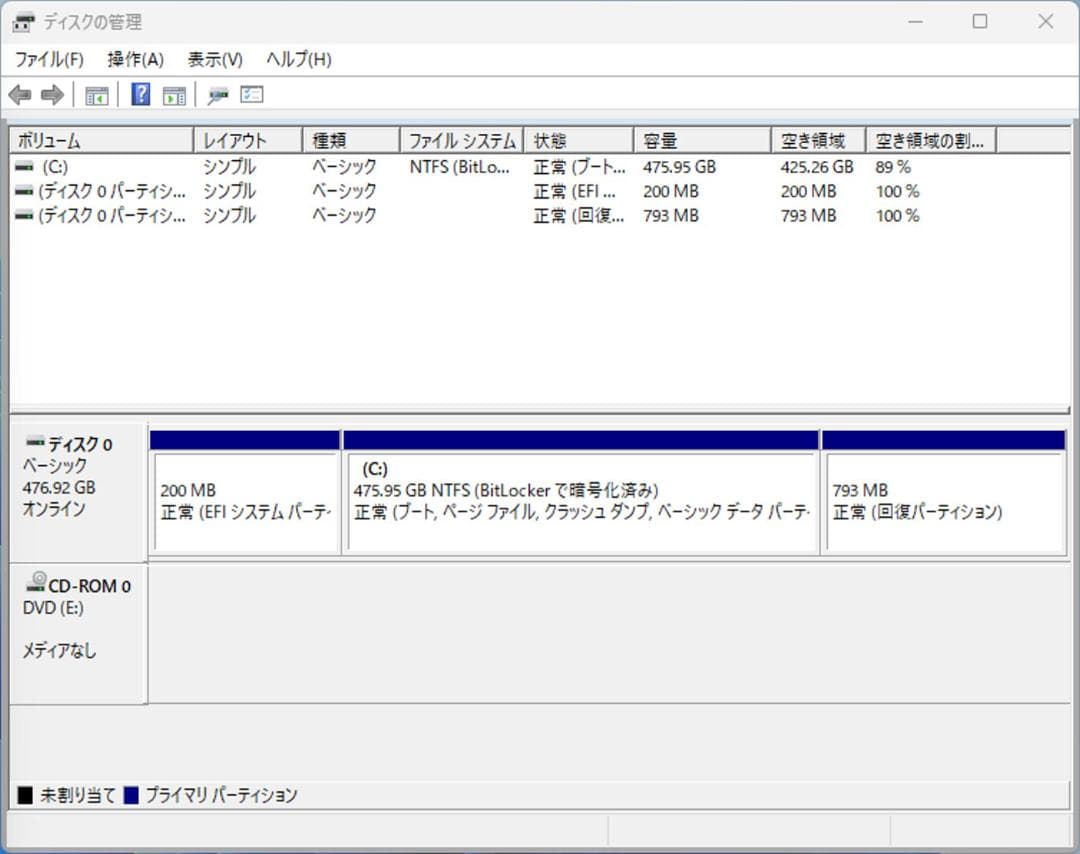The height and width of the screenshot is (854, 1080).
Task: Toggle the console tree visibility icon
Action: click(96, 94)
